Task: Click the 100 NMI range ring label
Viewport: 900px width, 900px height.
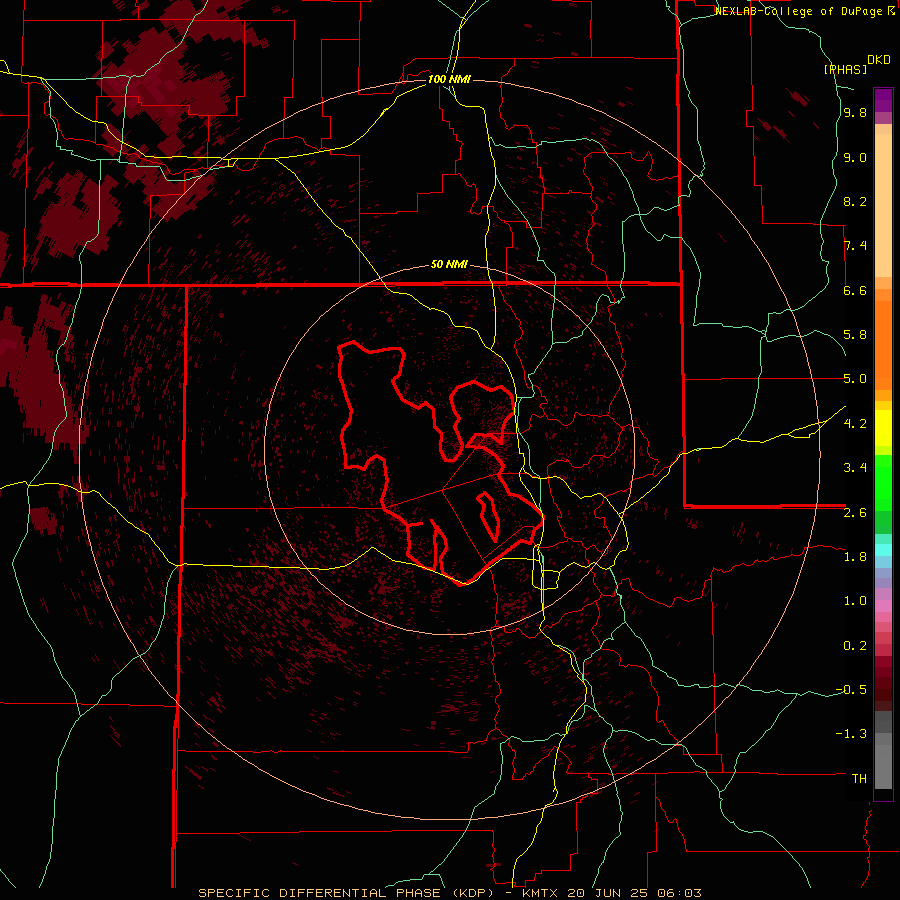Action: tap(449, 79)
